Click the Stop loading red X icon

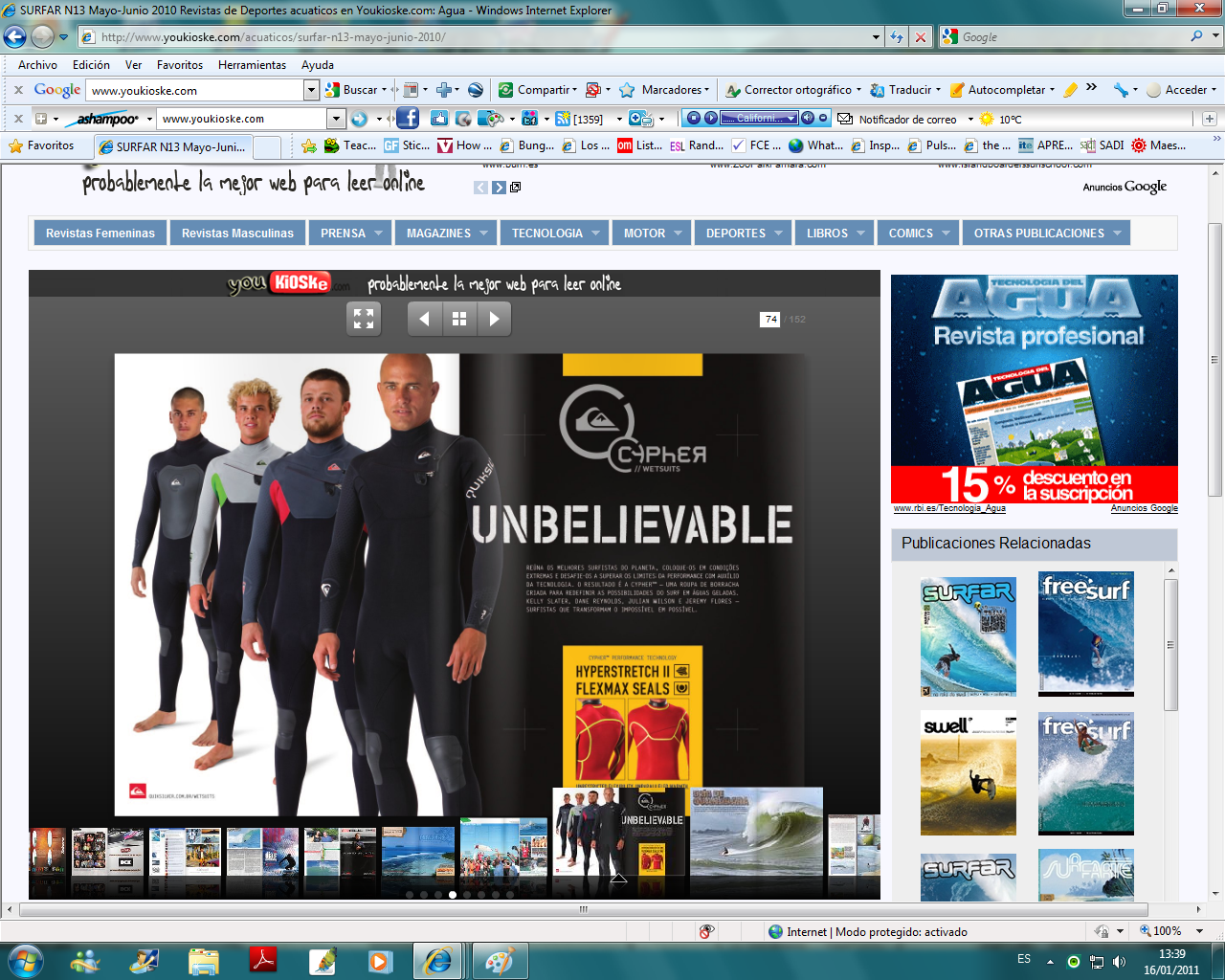tap(921, 36)
